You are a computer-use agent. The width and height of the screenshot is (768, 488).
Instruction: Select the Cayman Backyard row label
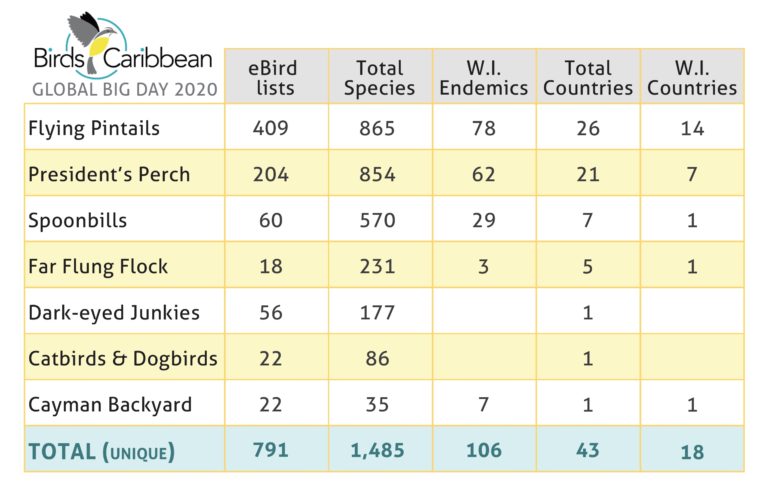110,404
